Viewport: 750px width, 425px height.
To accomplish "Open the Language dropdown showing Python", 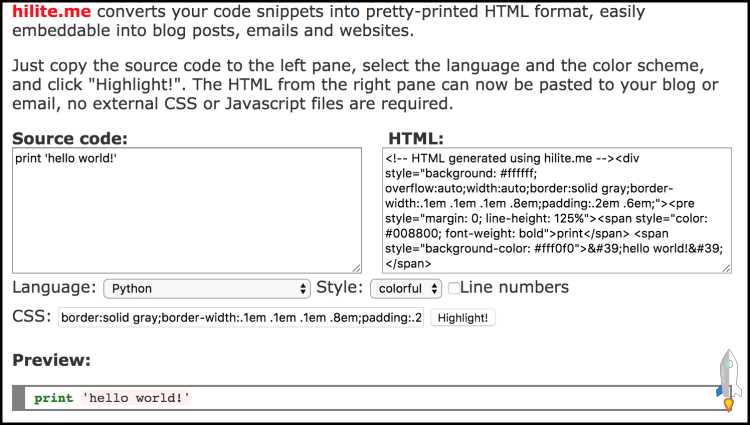I will click(207, 288).
